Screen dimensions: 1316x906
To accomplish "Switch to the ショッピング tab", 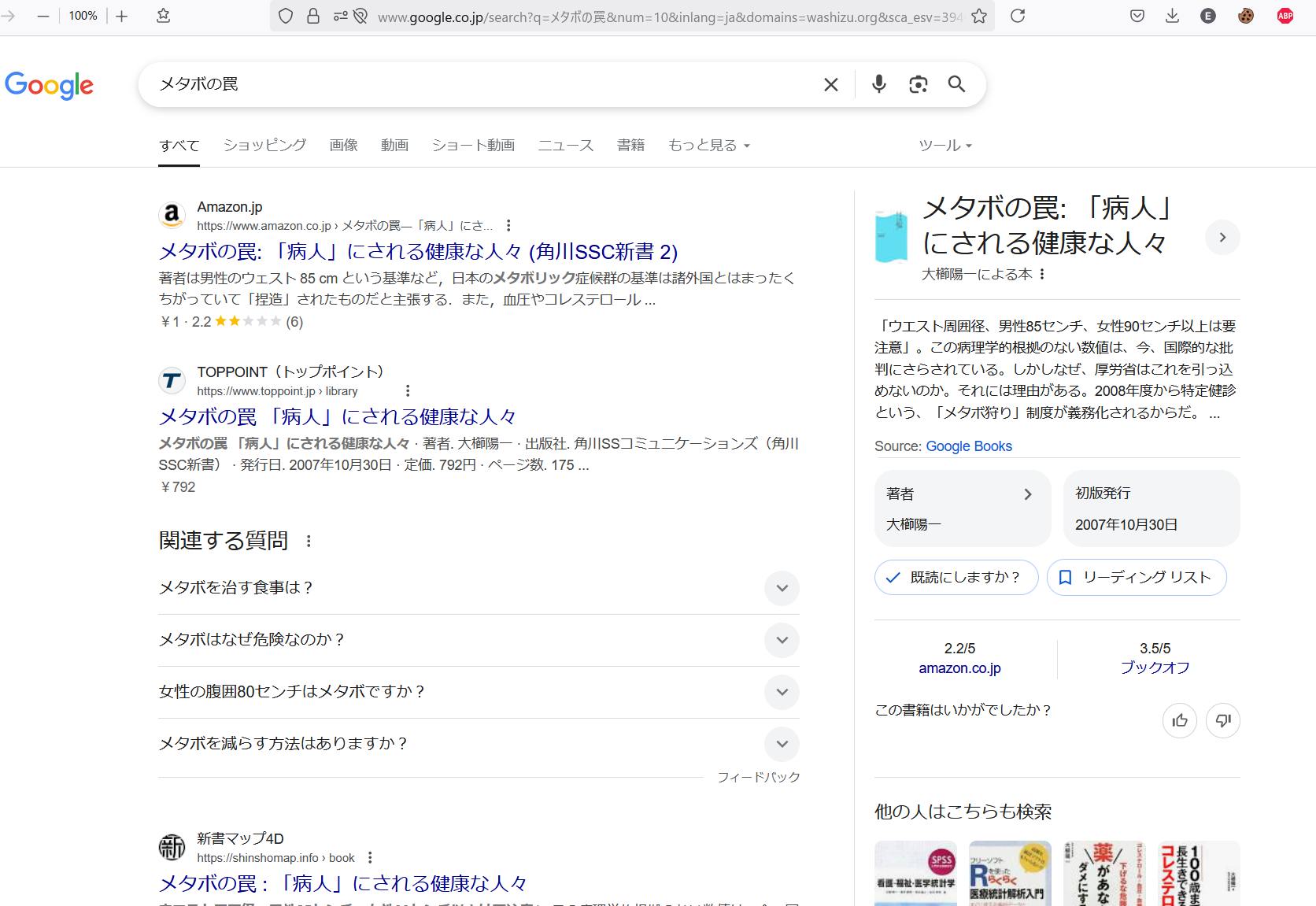I will pos(264,146).
